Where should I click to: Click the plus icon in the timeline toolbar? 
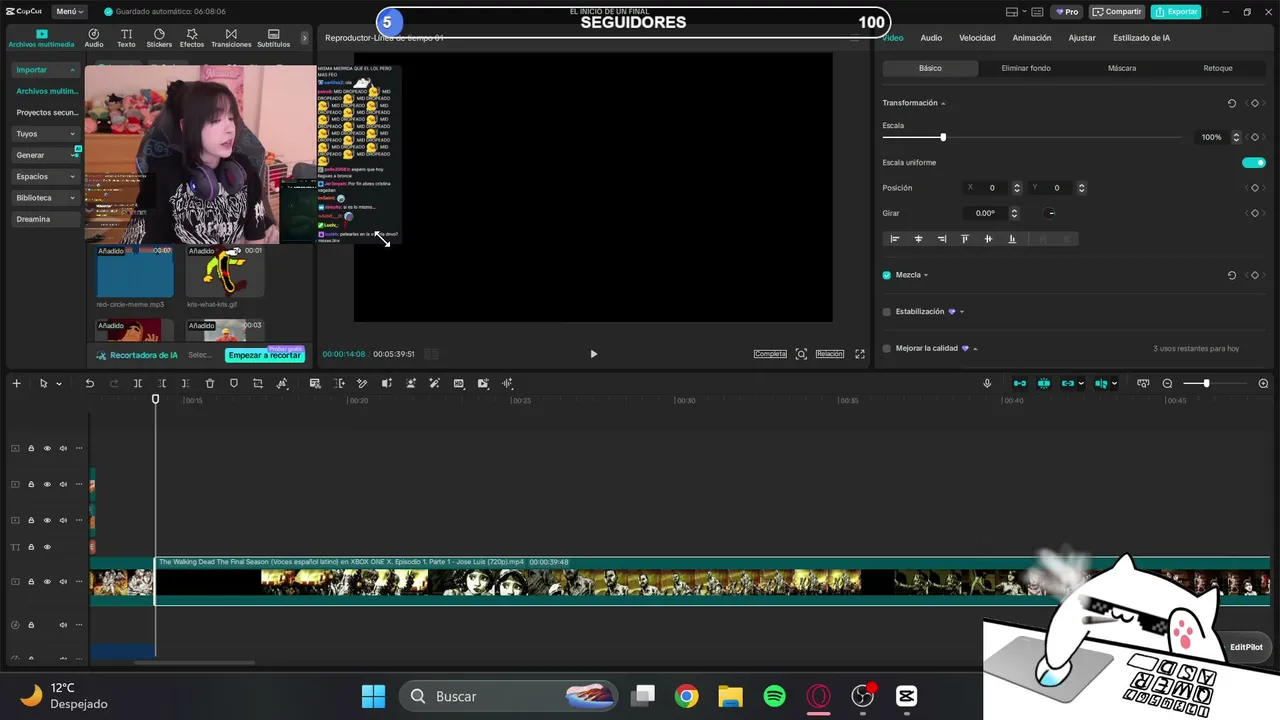pos(16,384)
